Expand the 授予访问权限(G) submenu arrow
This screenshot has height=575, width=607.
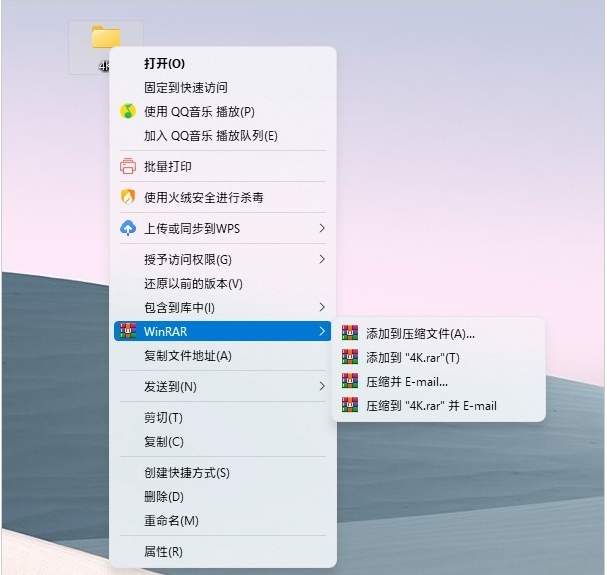[322, 259]
